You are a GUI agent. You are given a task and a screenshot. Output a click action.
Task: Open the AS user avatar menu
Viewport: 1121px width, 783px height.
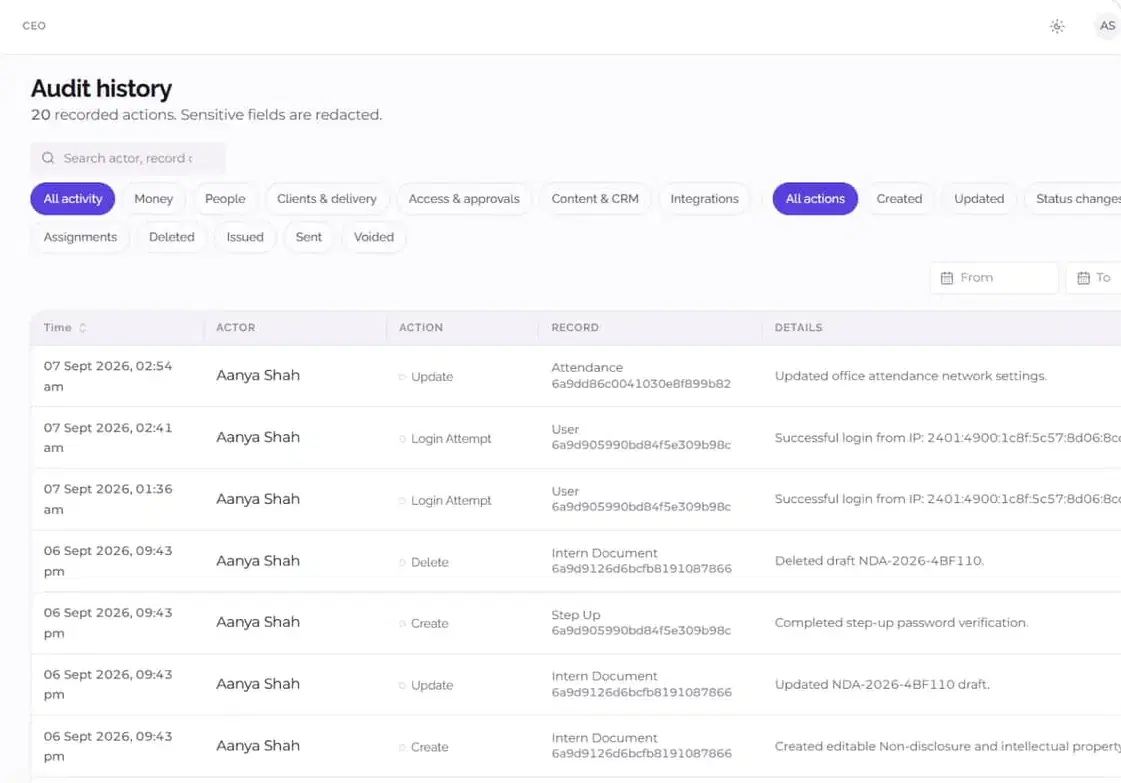pos(1107,26)
